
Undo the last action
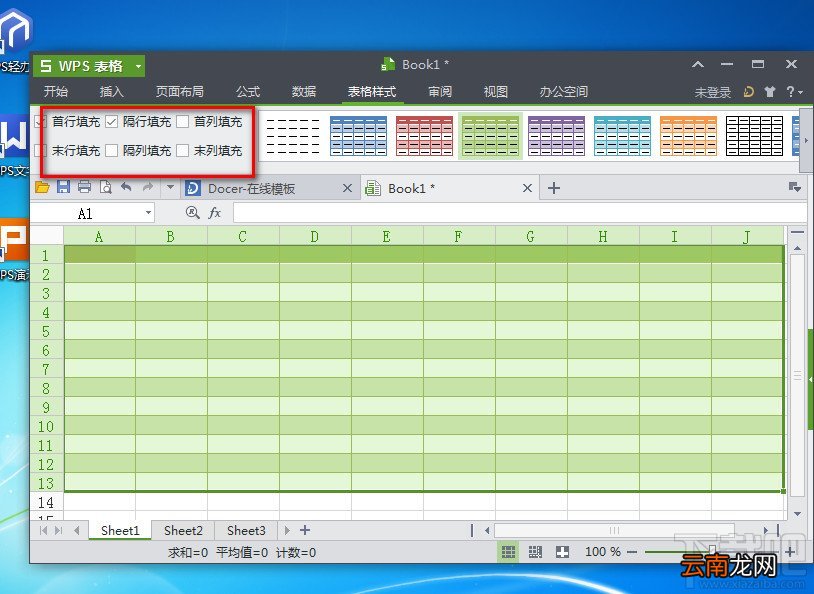tap(126, 187)
